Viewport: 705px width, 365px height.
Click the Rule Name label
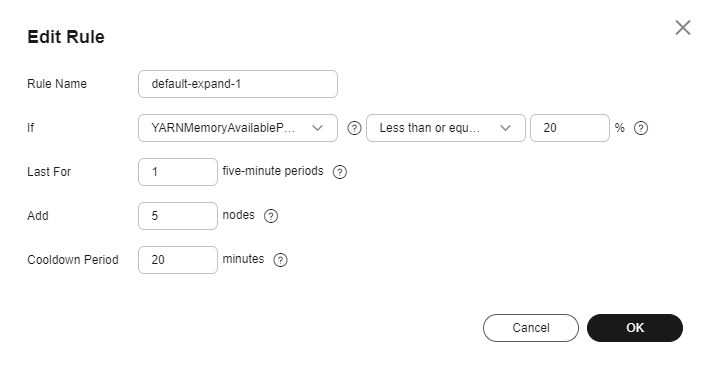tap(57, 84)
